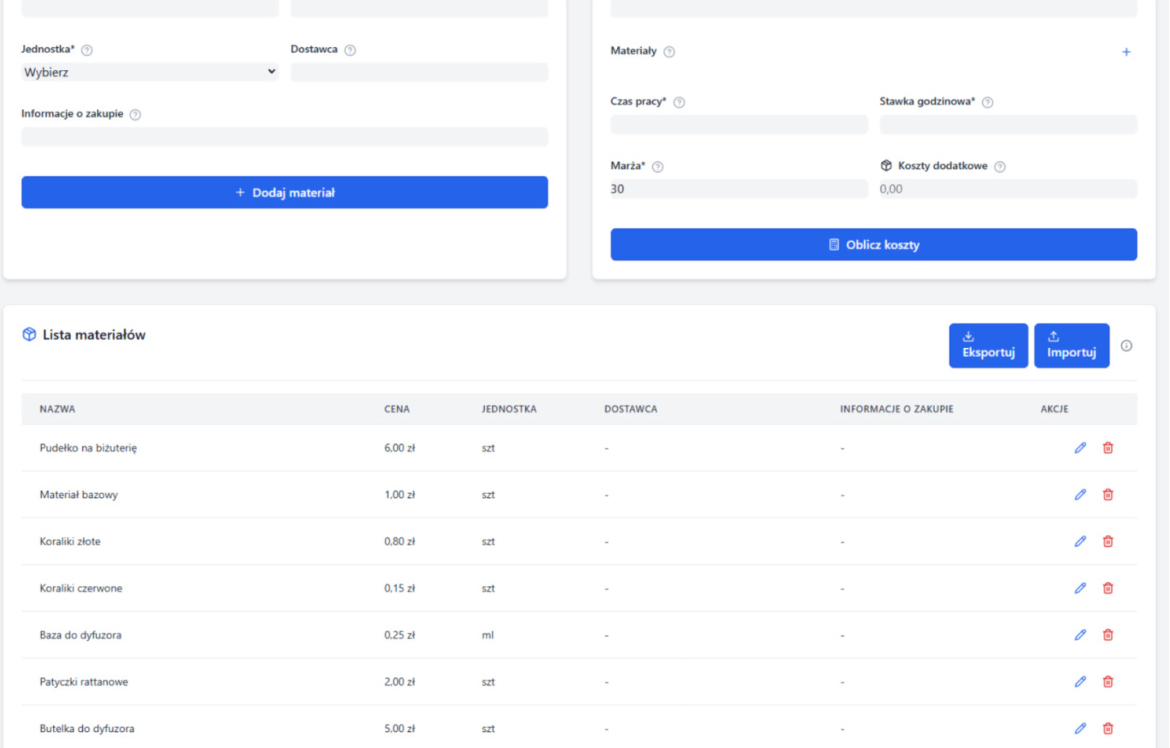Add material with plus icon next to Materiały
1170x748 pixels.
click(1126, 52)
